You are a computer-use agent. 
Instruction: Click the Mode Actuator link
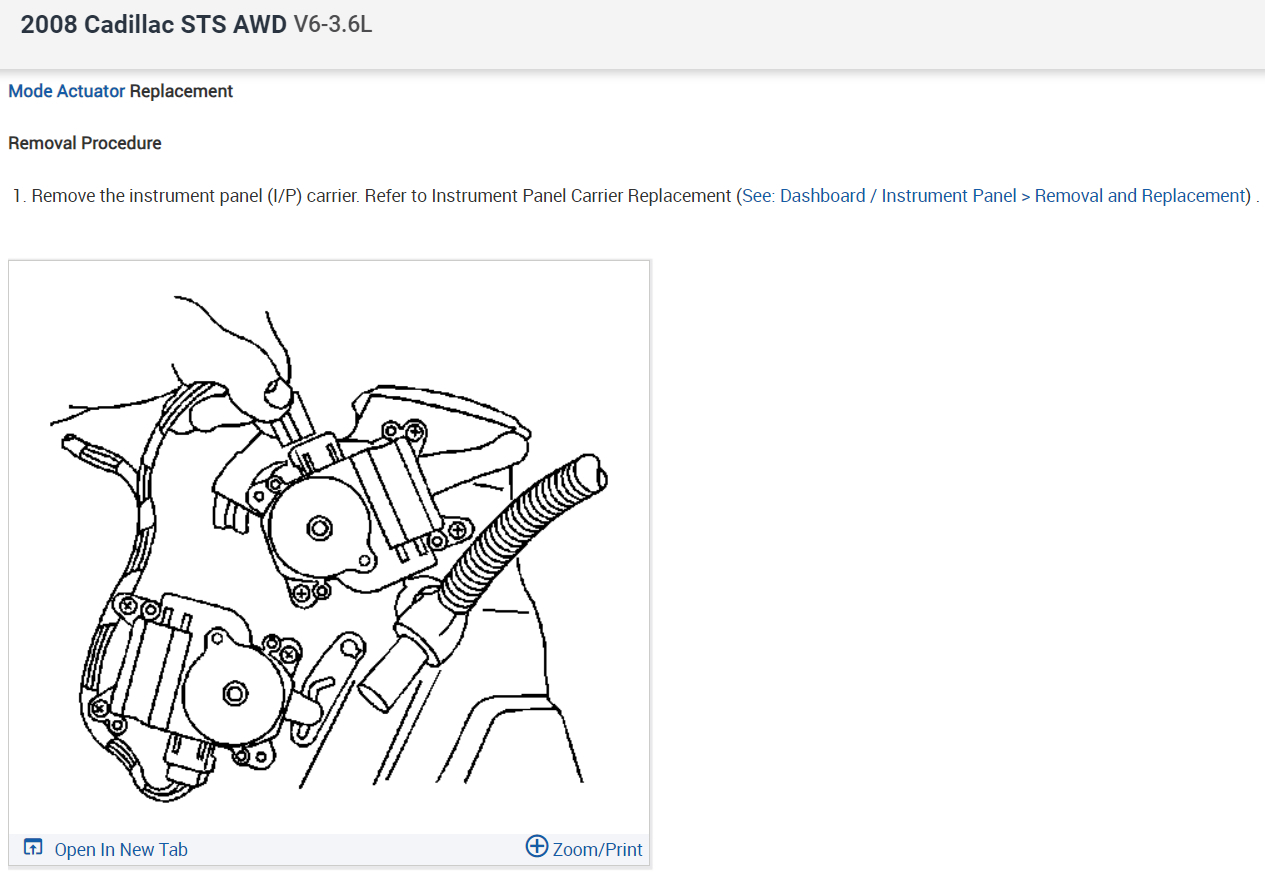point(67,91)
